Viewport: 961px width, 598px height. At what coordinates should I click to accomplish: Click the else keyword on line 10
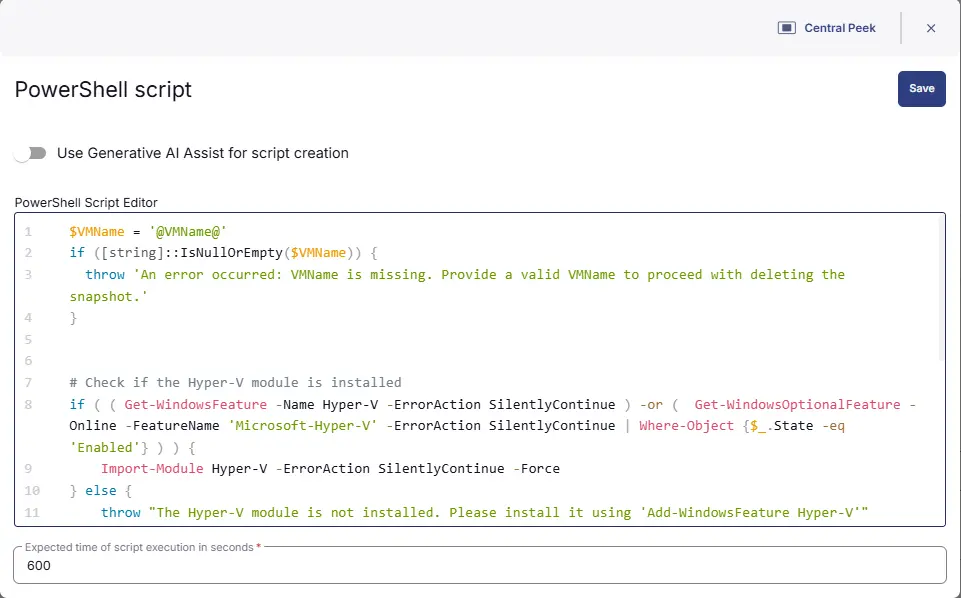tap(101, 491)
